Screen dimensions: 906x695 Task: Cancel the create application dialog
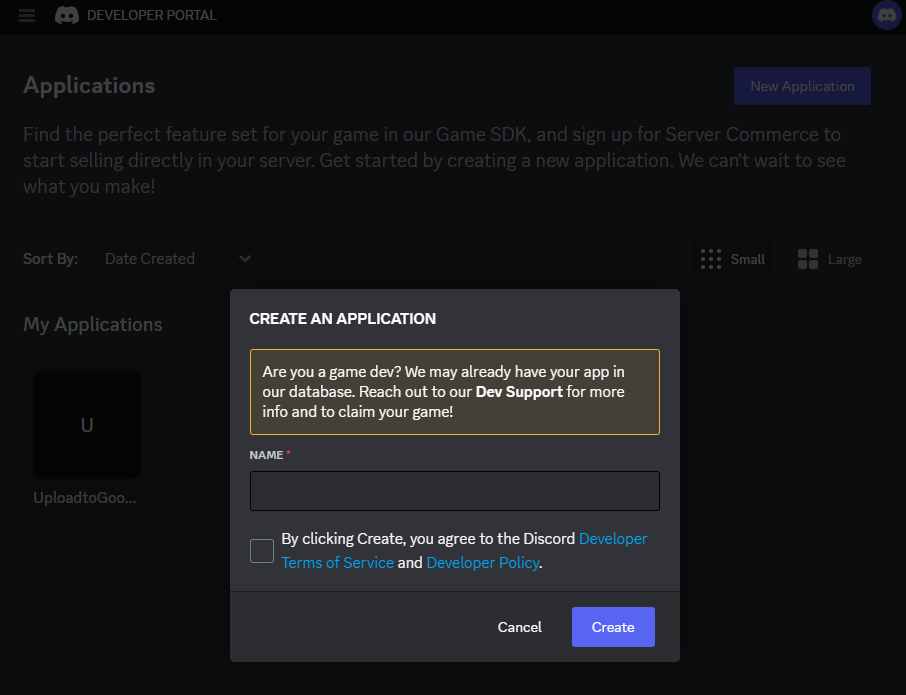(519, 627)
